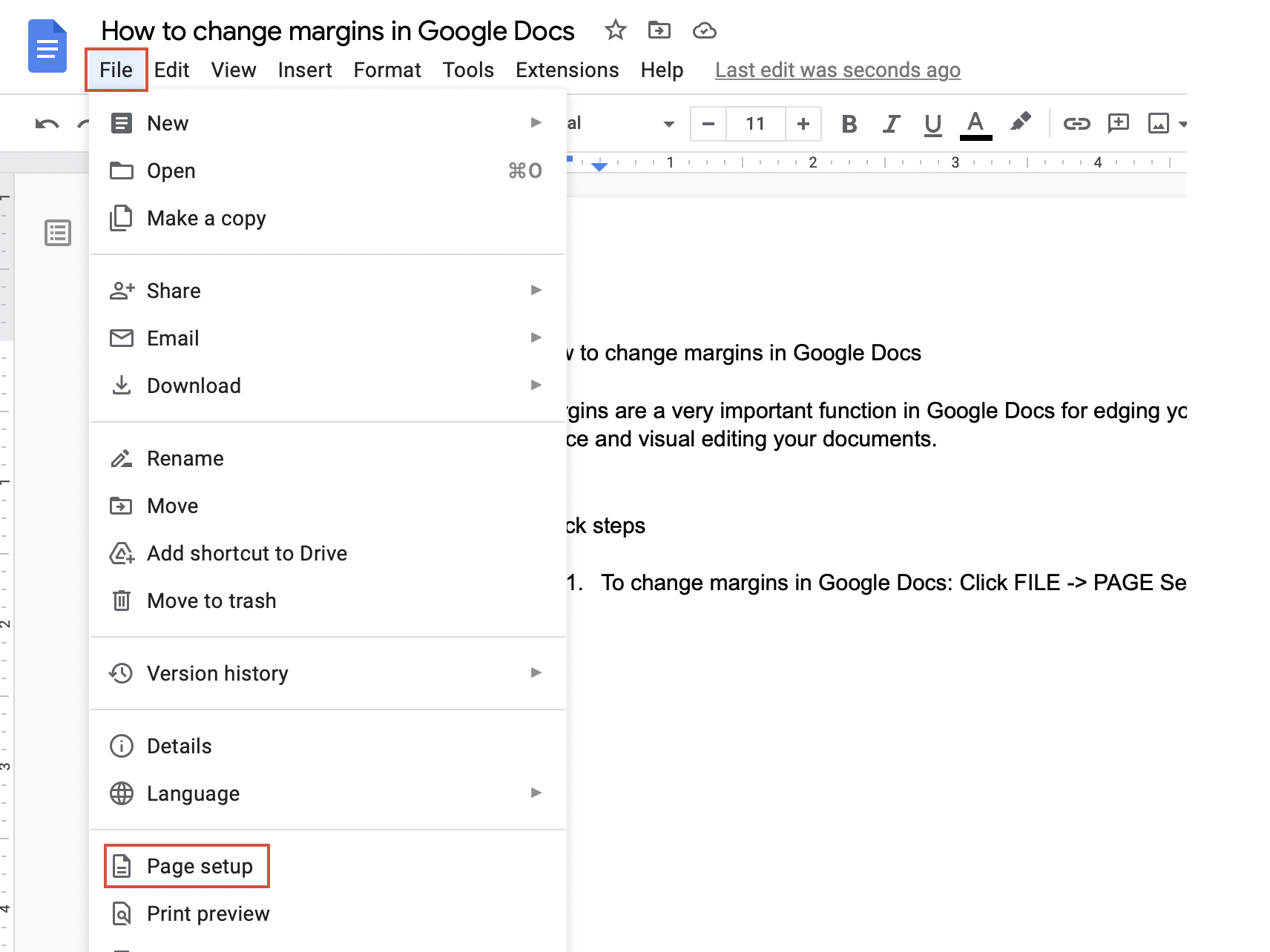Open the text color picker

tap(975, 124)
